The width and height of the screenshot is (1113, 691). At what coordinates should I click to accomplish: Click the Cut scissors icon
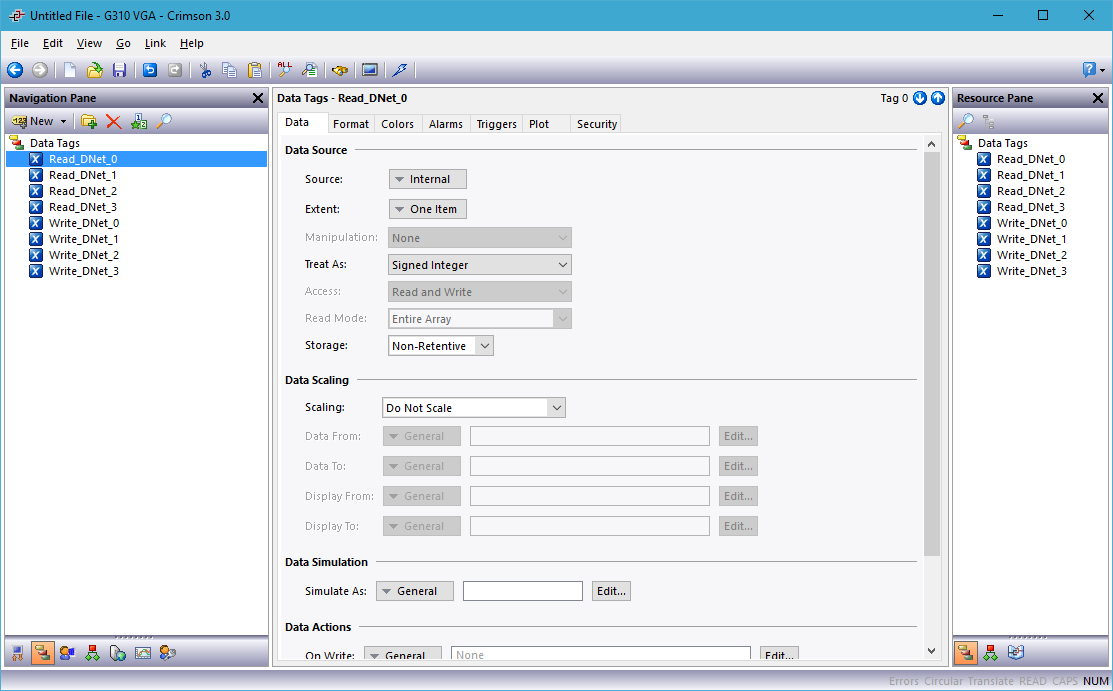tap(205, 70)
